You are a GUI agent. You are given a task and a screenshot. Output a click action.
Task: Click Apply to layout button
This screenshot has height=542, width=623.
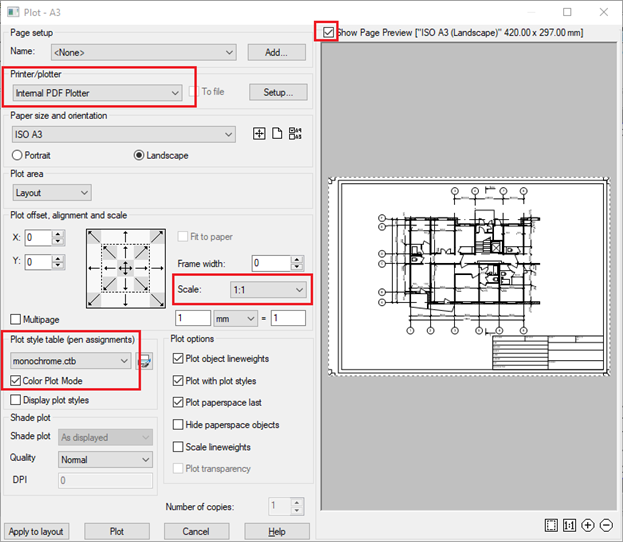pyautogui.click(x=36, y=531)
